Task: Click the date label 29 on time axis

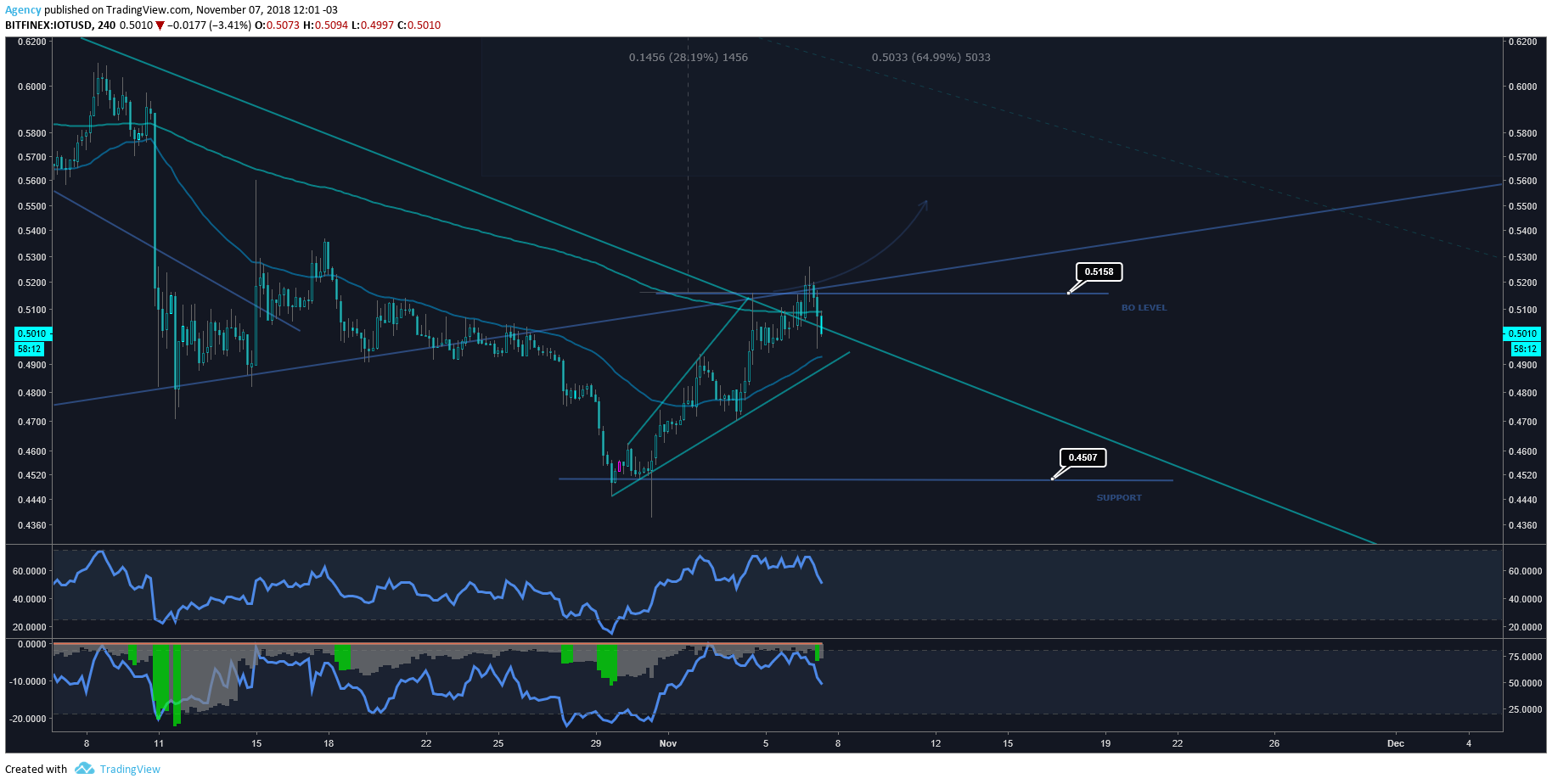Action: tap(596, 743)
